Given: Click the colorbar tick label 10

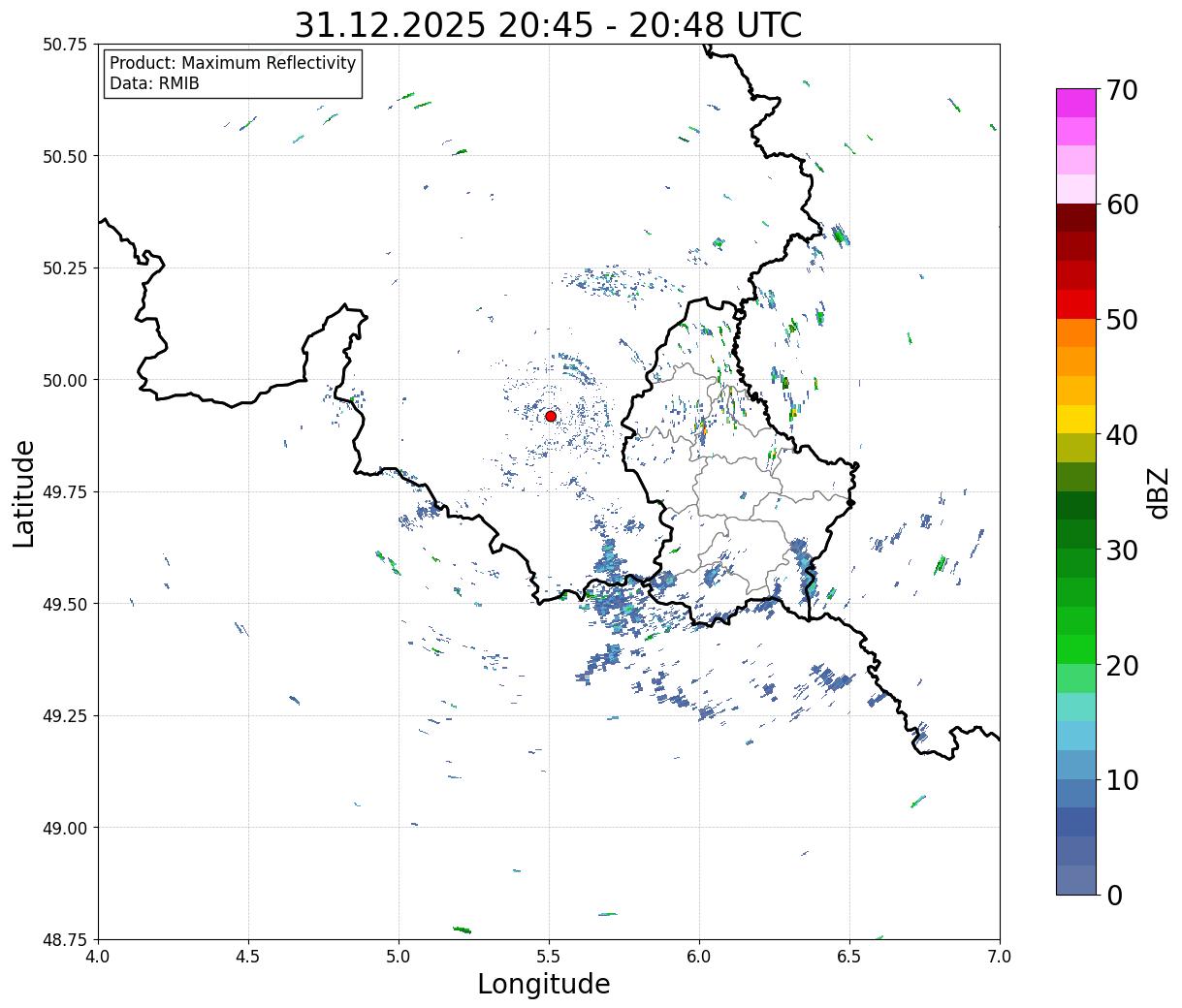Looking at the screenshot, I should pyautogui.click(x=1122, y=780).
